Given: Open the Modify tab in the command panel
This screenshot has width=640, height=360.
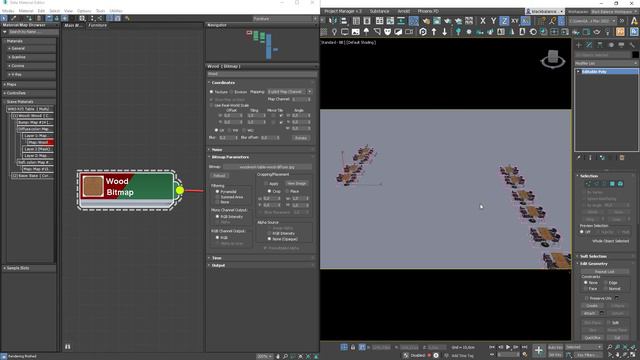Looking at the screenshot, I should pos(589,45).
